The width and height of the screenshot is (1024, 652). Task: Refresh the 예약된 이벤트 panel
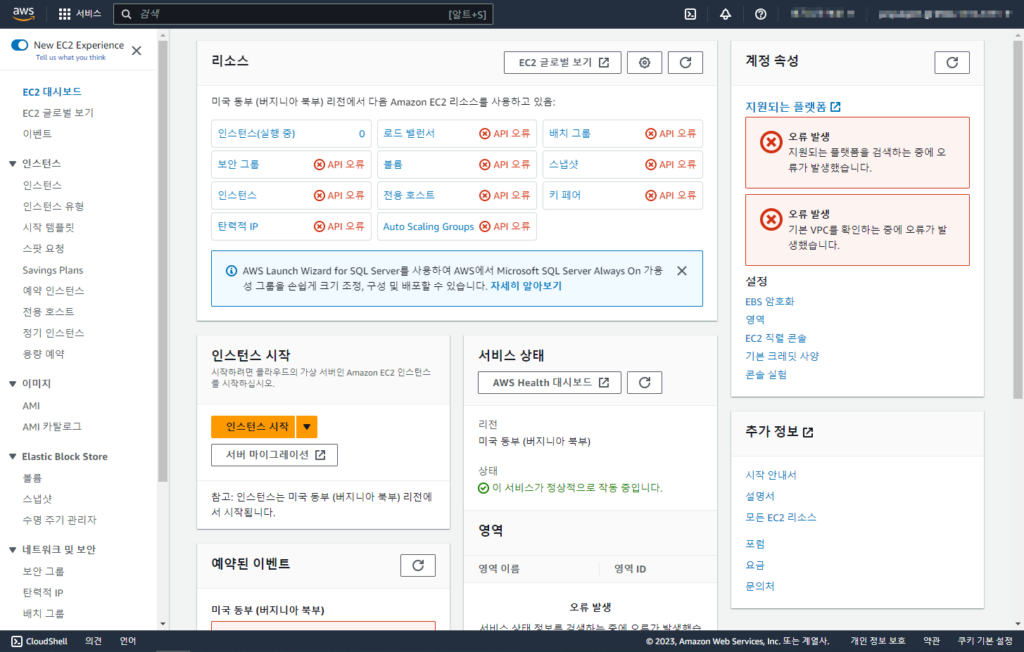pyautogui.click(x=418, y=566)
